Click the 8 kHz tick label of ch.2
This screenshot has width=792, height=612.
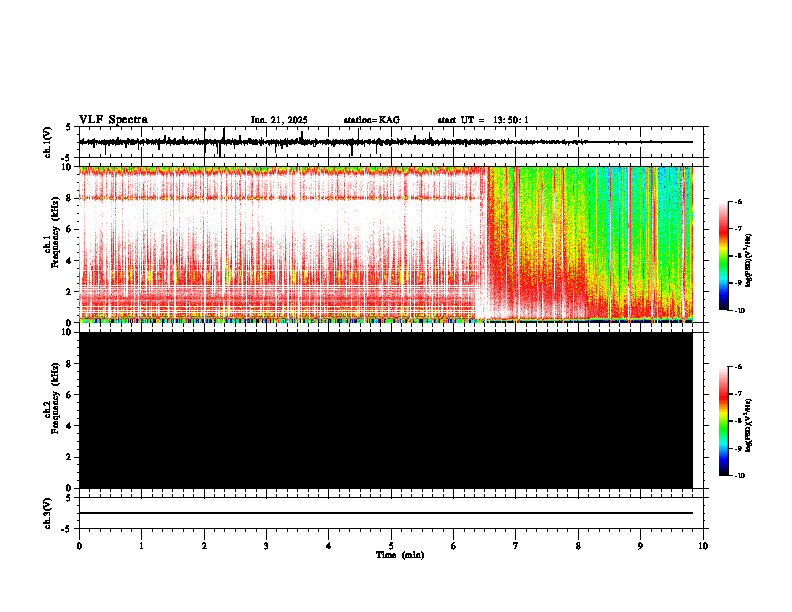(x=70, y=364)
